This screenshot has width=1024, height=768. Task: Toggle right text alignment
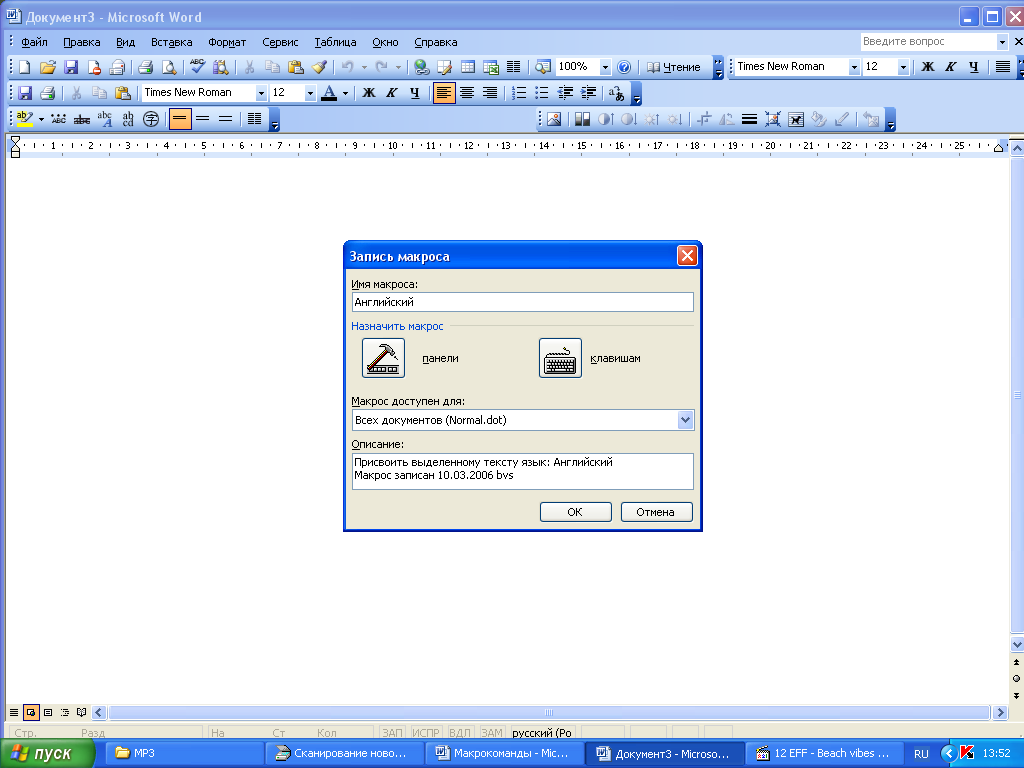pos(490,93)
